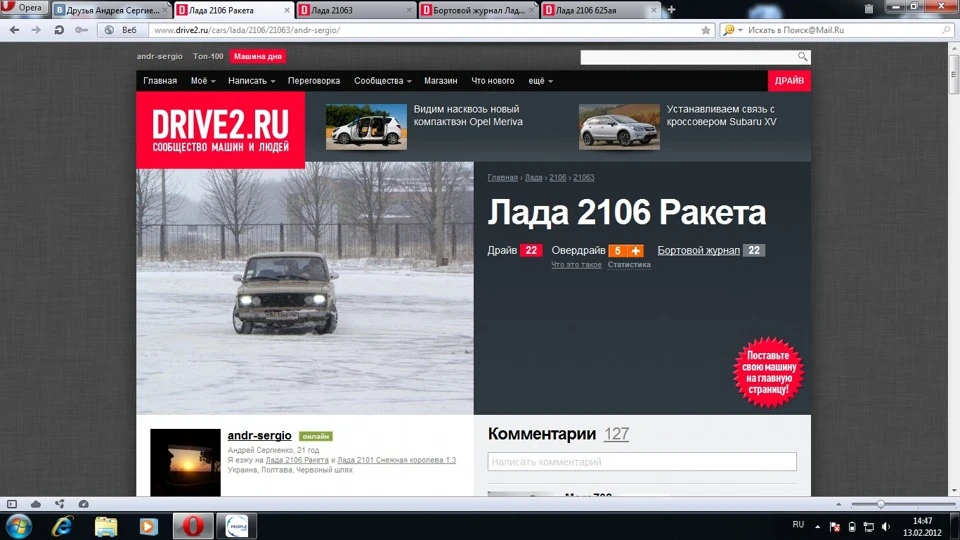Open the Что это такое link

[576, 264]
